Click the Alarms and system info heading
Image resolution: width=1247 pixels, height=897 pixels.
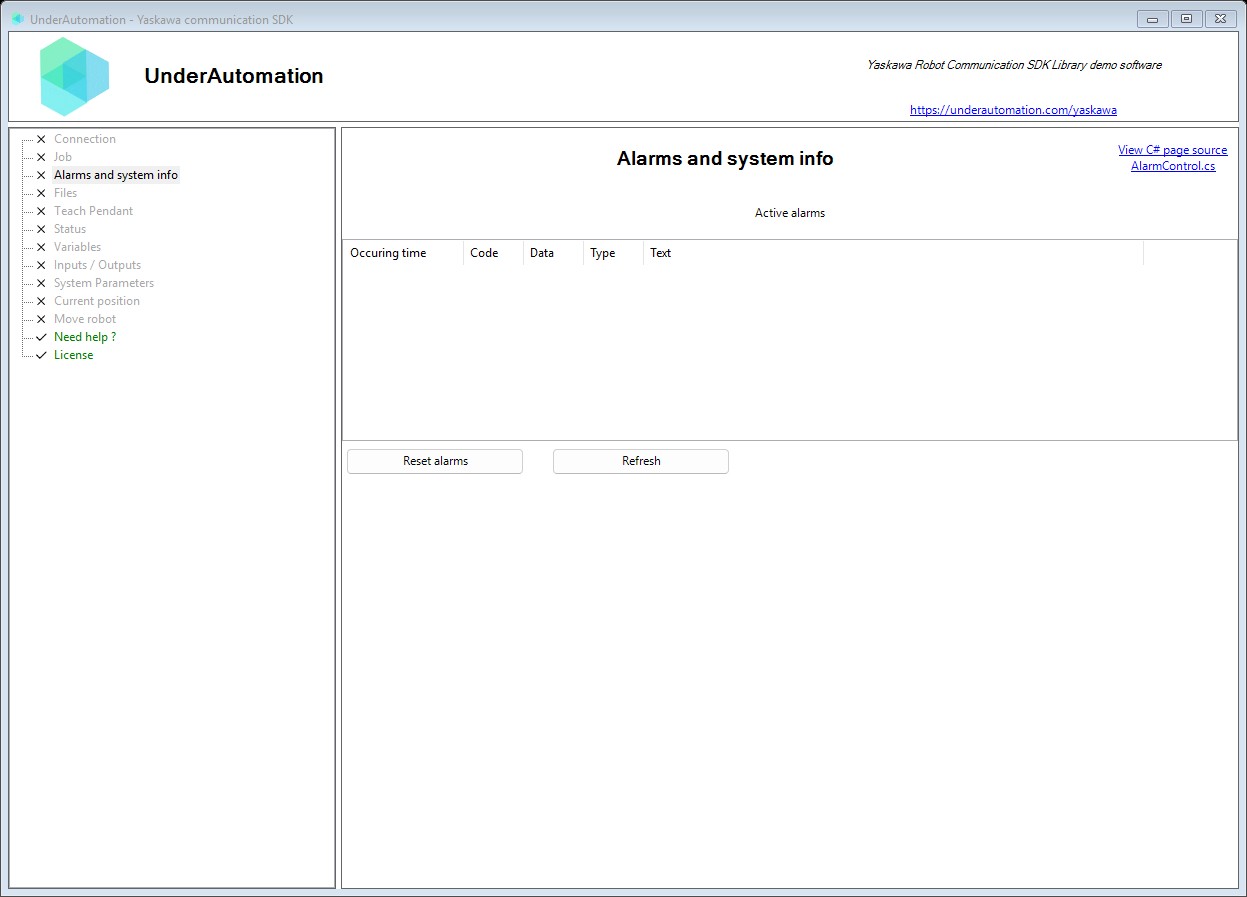725,159
